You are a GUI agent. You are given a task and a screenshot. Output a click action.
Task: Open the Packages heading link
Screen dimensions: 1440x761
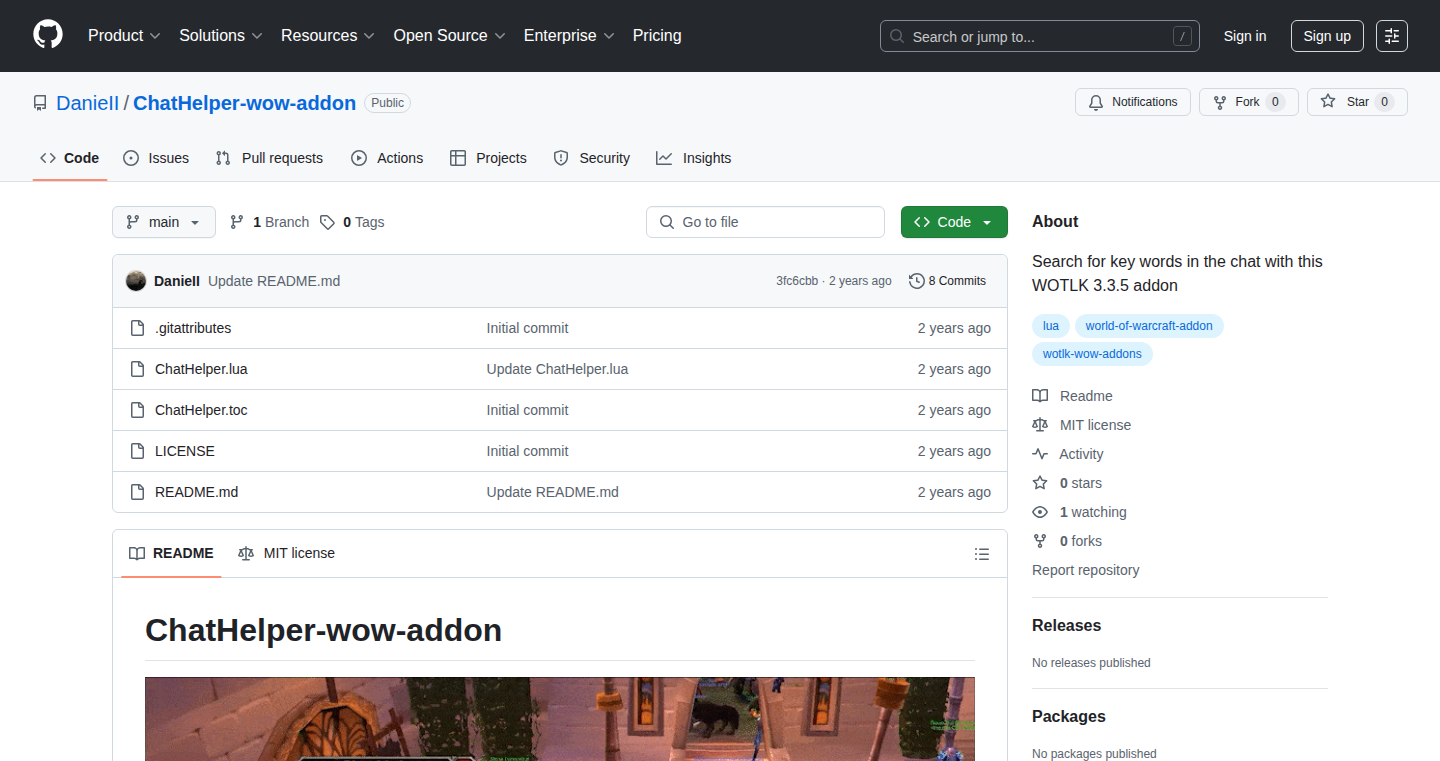click(1069, 716)
